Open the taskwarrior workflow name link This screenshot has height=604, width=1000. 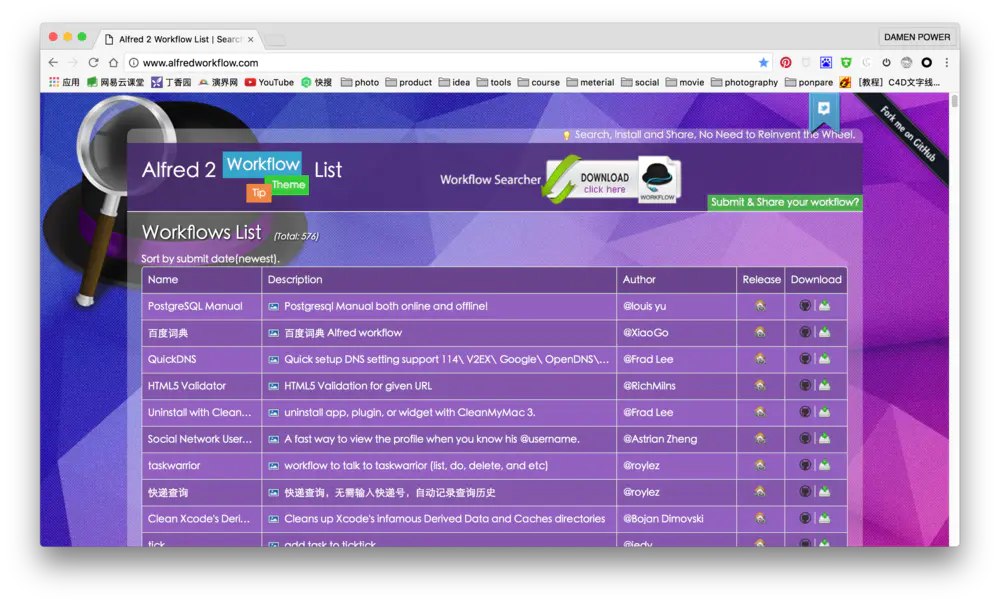174,466
